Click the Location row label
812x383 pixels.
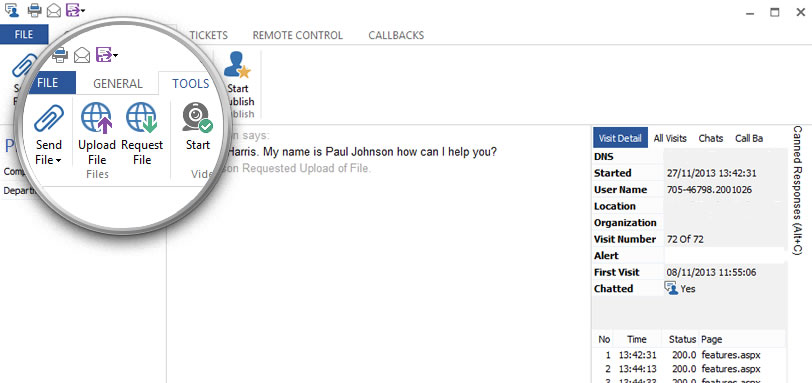pyautogui.click(x=615, y=206)
